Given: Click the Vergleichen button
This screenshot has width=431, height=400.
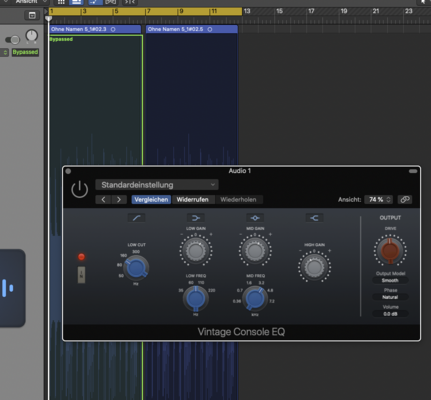Looking at the screenshot, I should coord(151,200).
